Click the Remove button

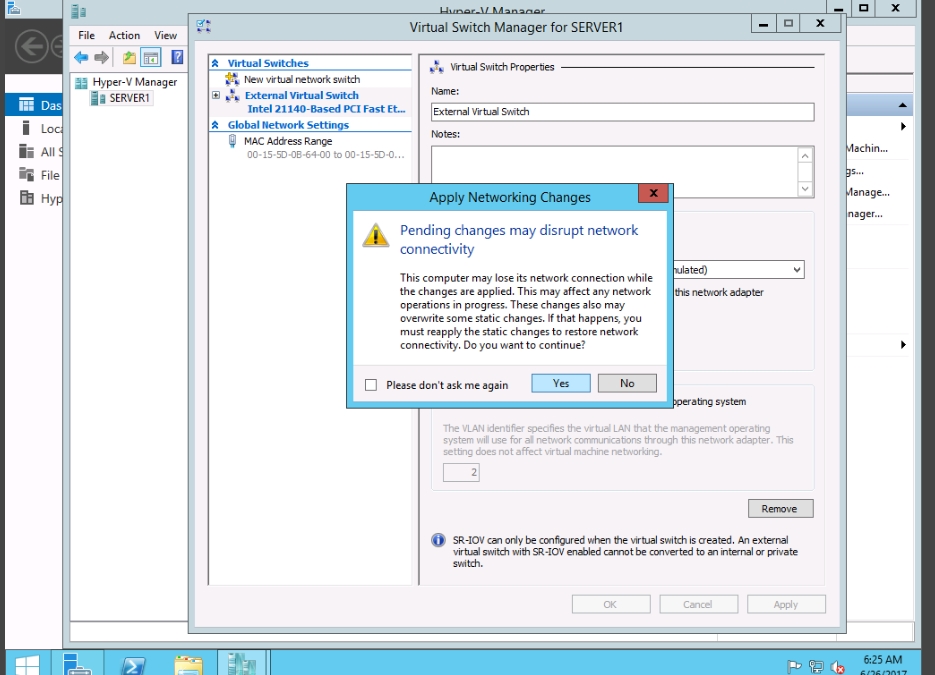(780, 509)
